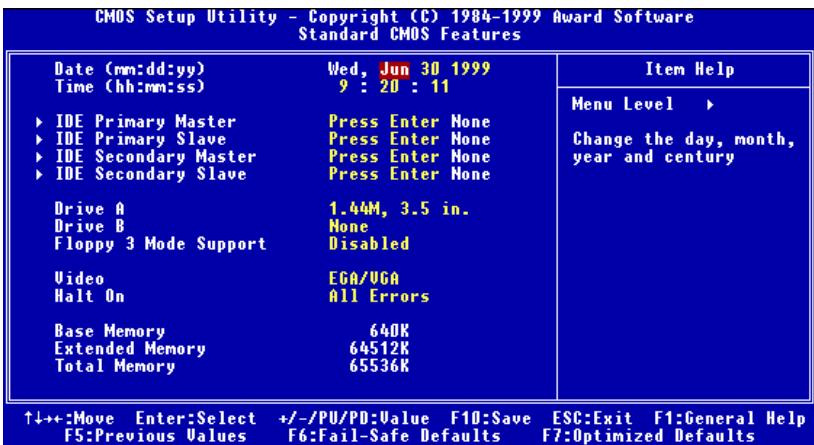Select the hour value 9 in Time

343,87
